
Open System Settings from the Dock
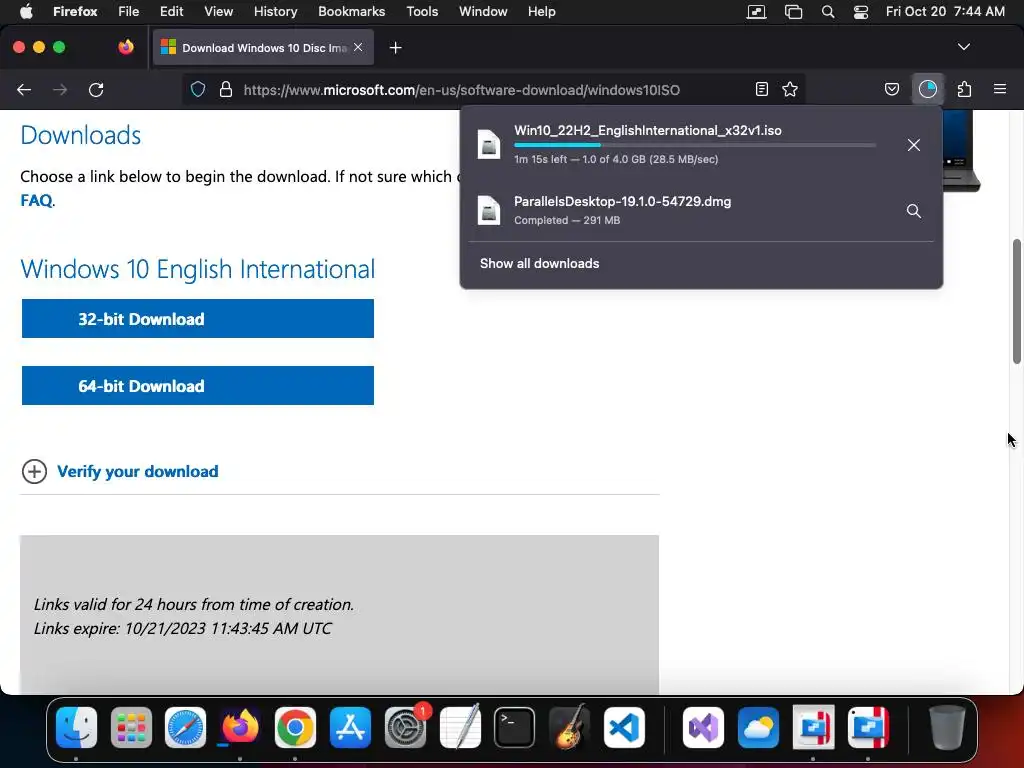coord(406,727)
